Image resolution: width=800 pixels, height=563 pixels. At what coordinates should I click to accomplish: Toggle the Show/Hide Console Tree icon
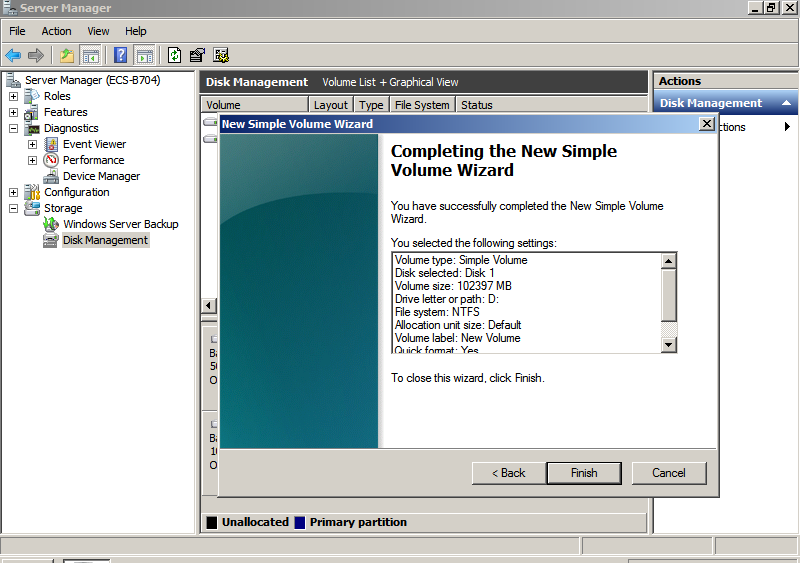tap(91, 55)
